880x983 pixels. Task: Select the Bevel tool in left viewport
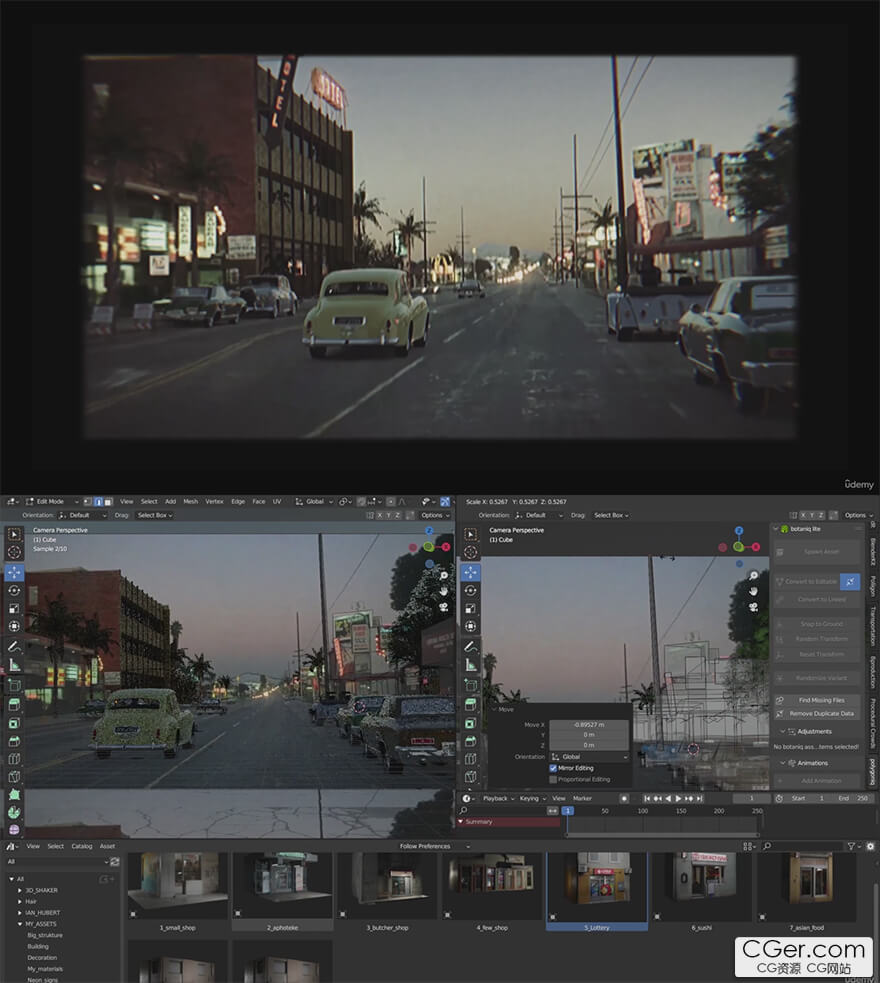(x=14, y=741)
